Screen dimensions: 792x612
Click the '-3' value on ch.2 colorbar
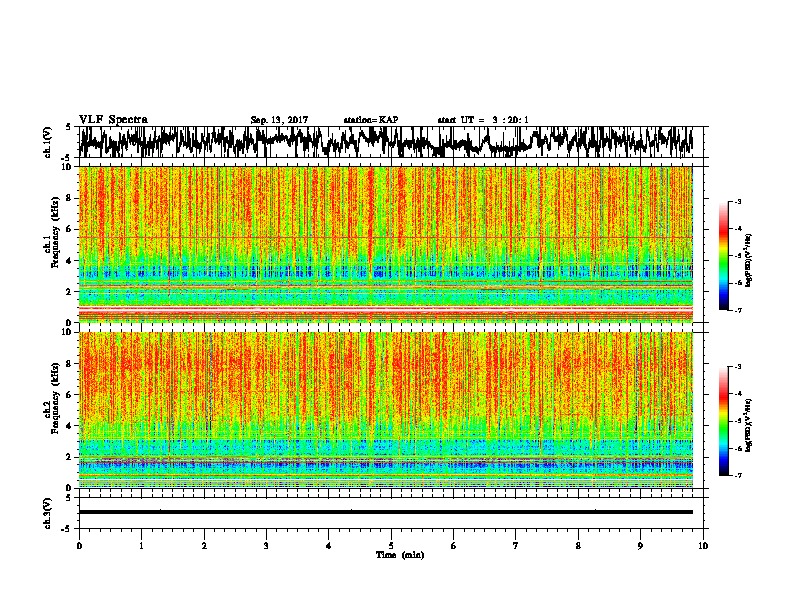click(x=738, y=367)
